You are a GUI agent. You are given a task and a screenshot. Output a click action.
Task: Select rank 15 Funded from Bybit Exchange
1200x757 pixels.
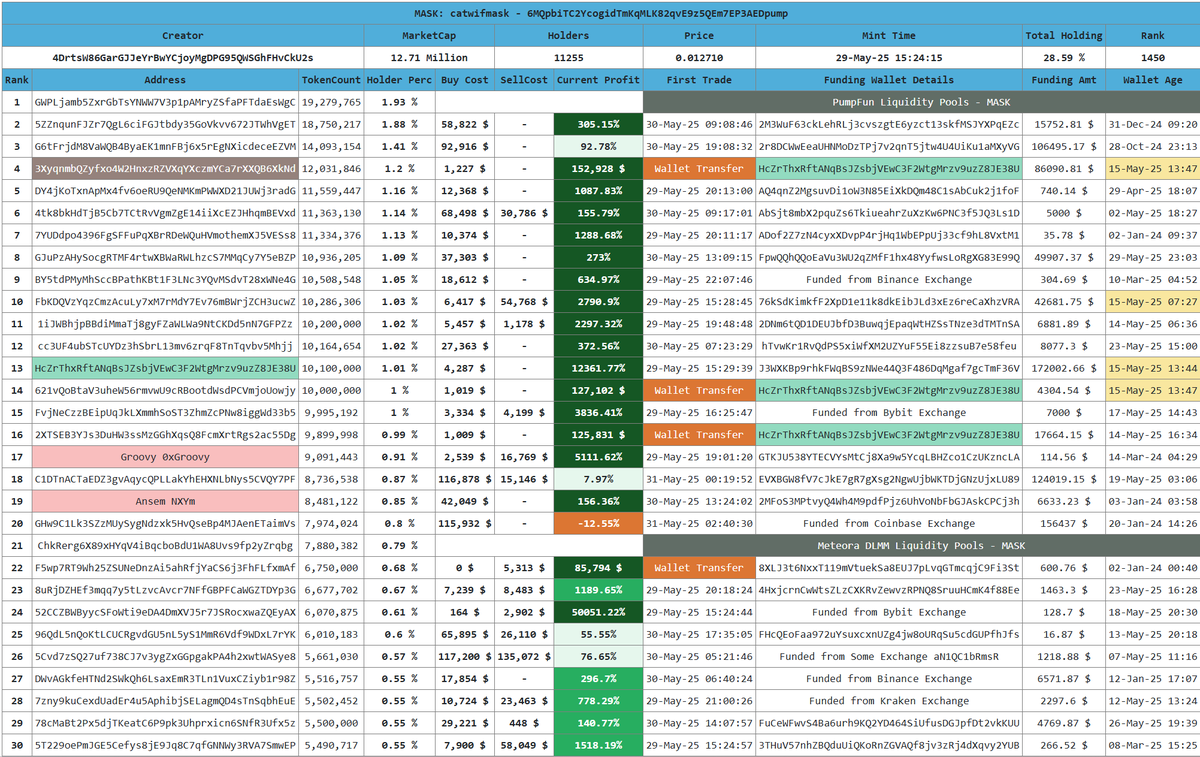point(888,412)
